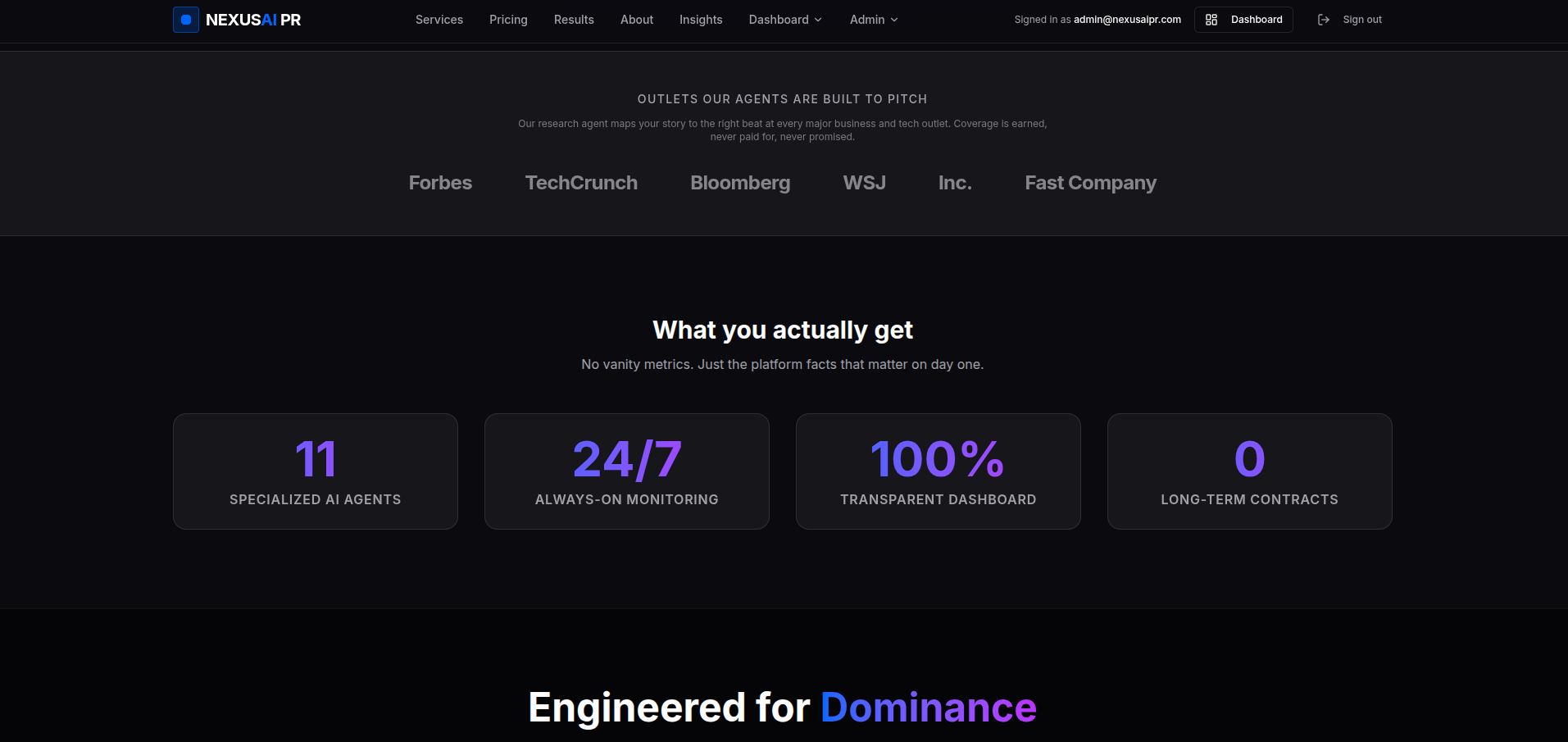This screenshot has width=1568, height=742.
Task: Click the NEXUSAI PR brand name
Action: (253, 20)
